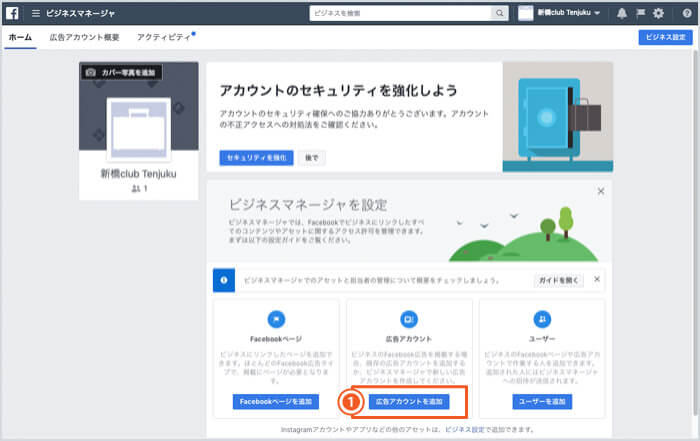This screenshot has height=441, width=700.
Task: Click the Facebookページ flag icon
Action: pyautogui.click(x=276, y=319)
